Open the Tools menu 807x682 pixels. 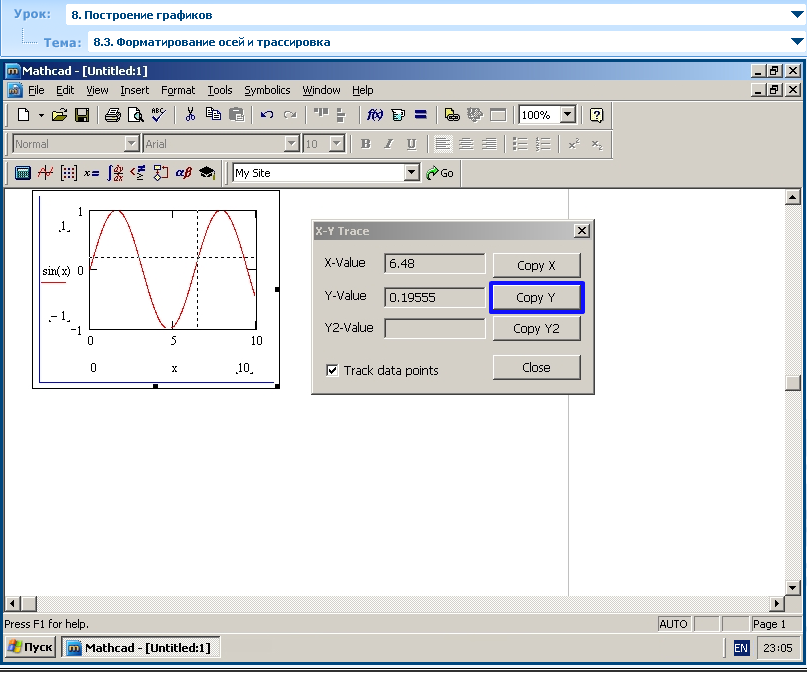(220, 90)
